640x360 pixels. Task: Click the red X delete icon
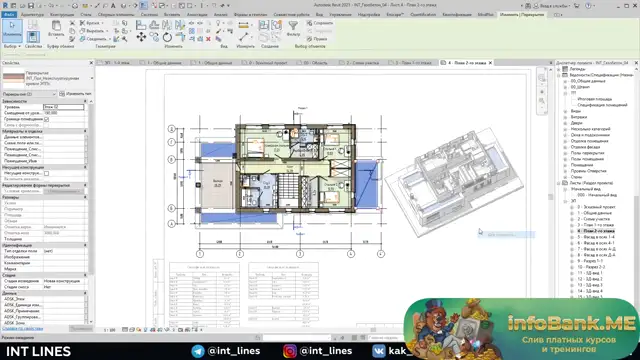(x=208, y=39)
